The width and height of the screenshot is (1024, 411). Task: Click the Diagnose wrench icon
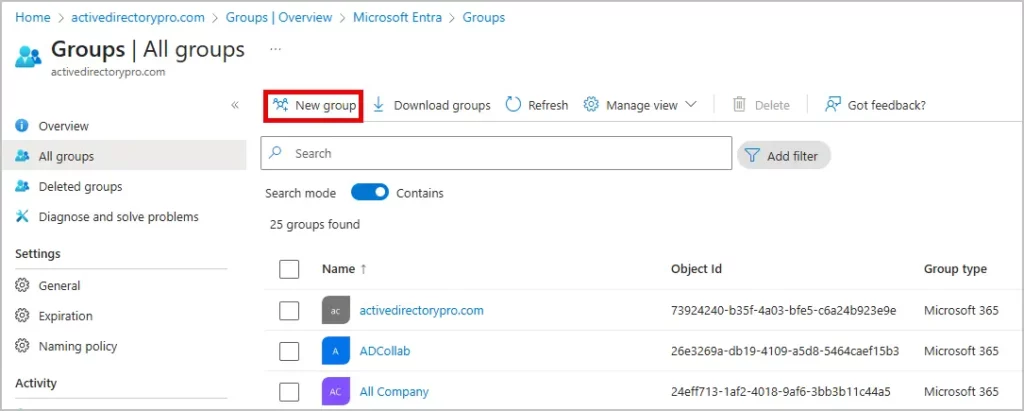[x=22, y=216]
